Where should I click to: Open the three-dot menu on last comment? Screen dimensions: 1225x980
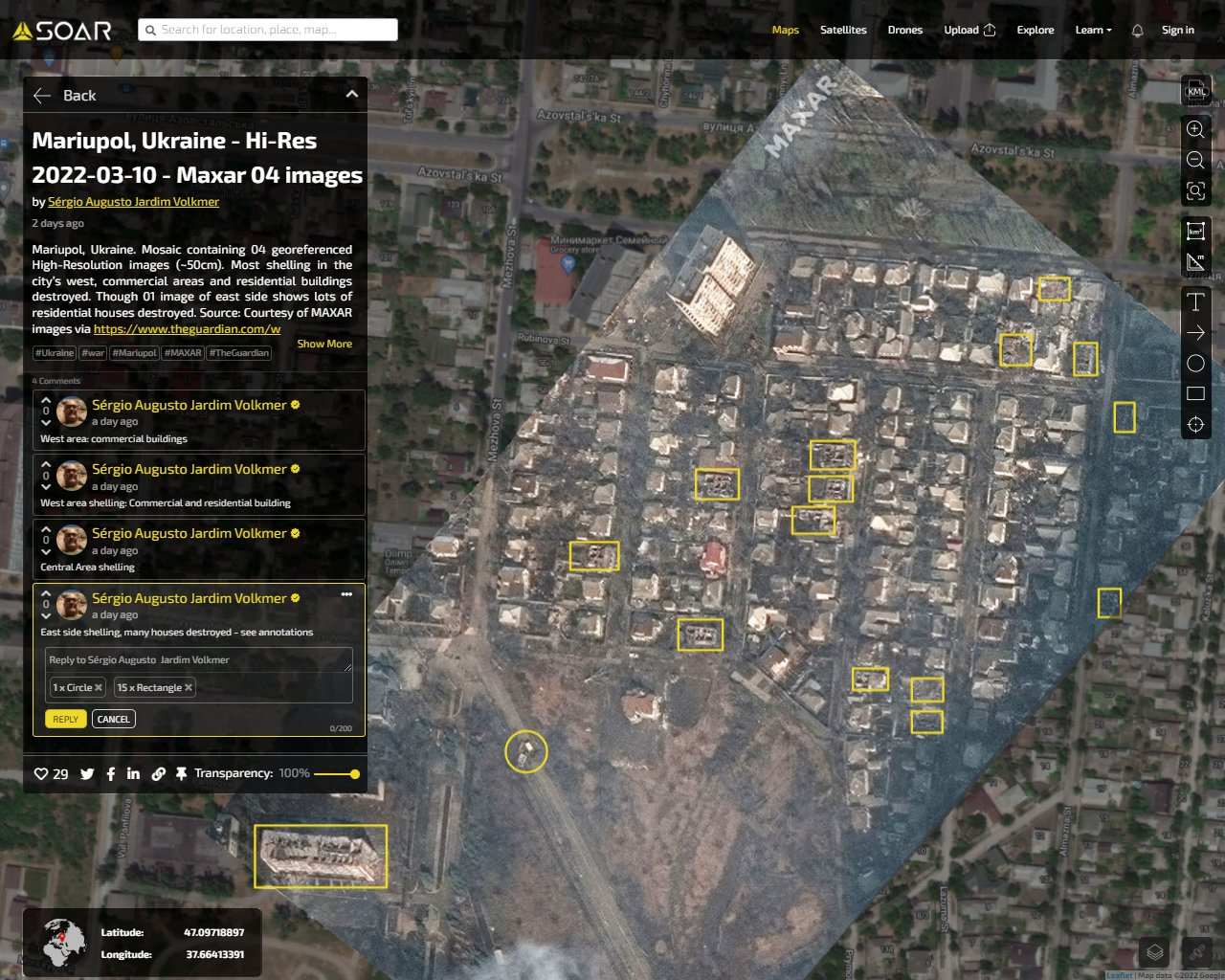[346, 594]
